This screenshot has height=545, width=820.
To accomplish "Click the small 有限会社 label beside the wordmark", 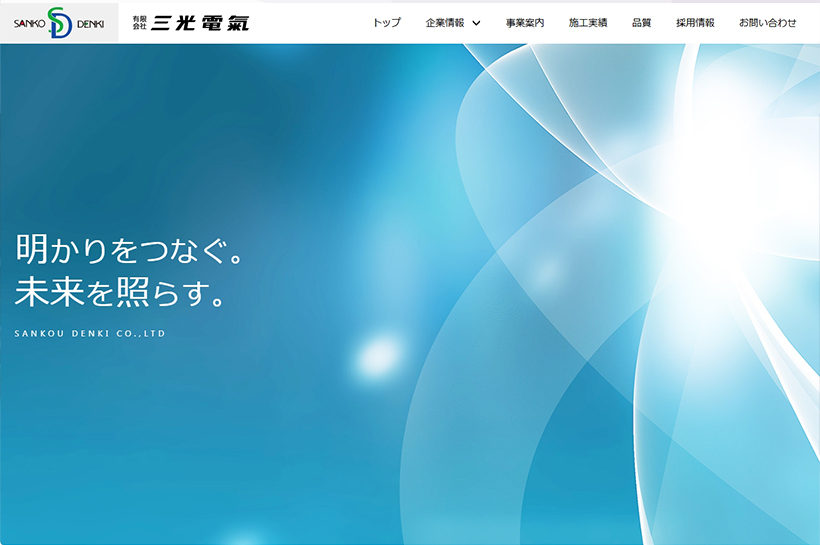I will coord(139,22).
